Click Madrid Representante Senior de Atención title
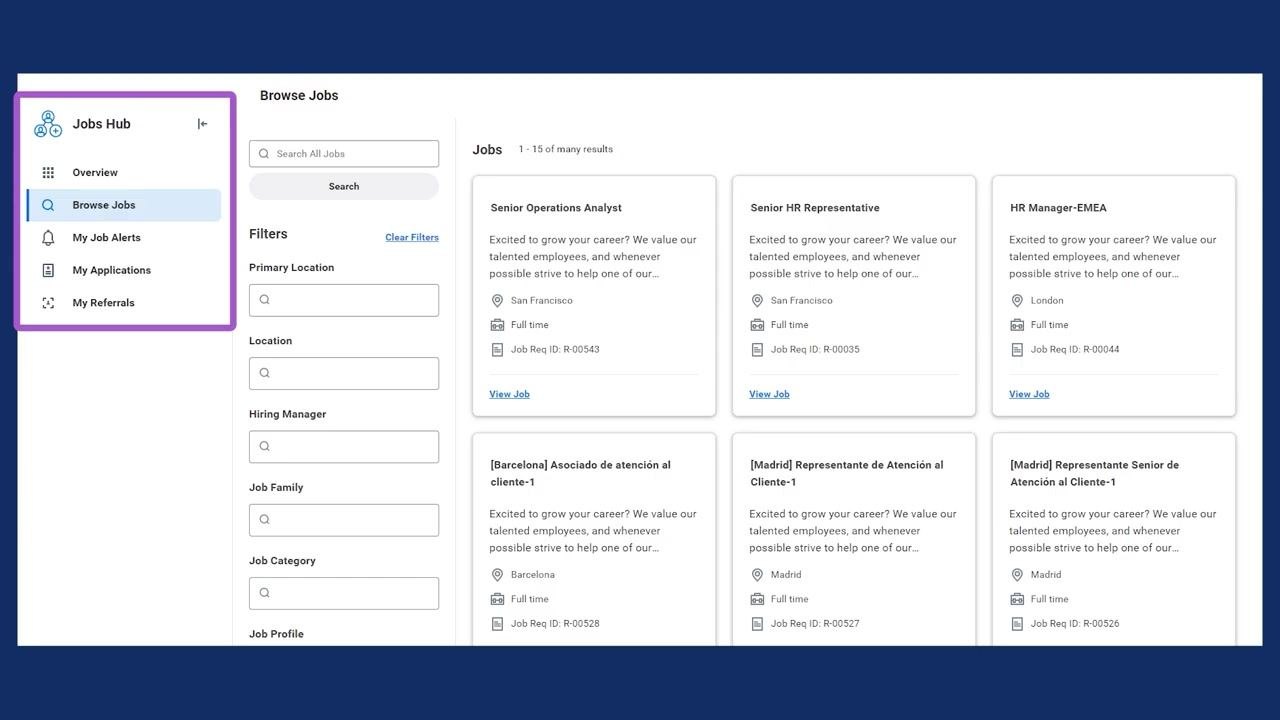Image resolution: width=1280 pixels, height=720 pixels. 1094,473
